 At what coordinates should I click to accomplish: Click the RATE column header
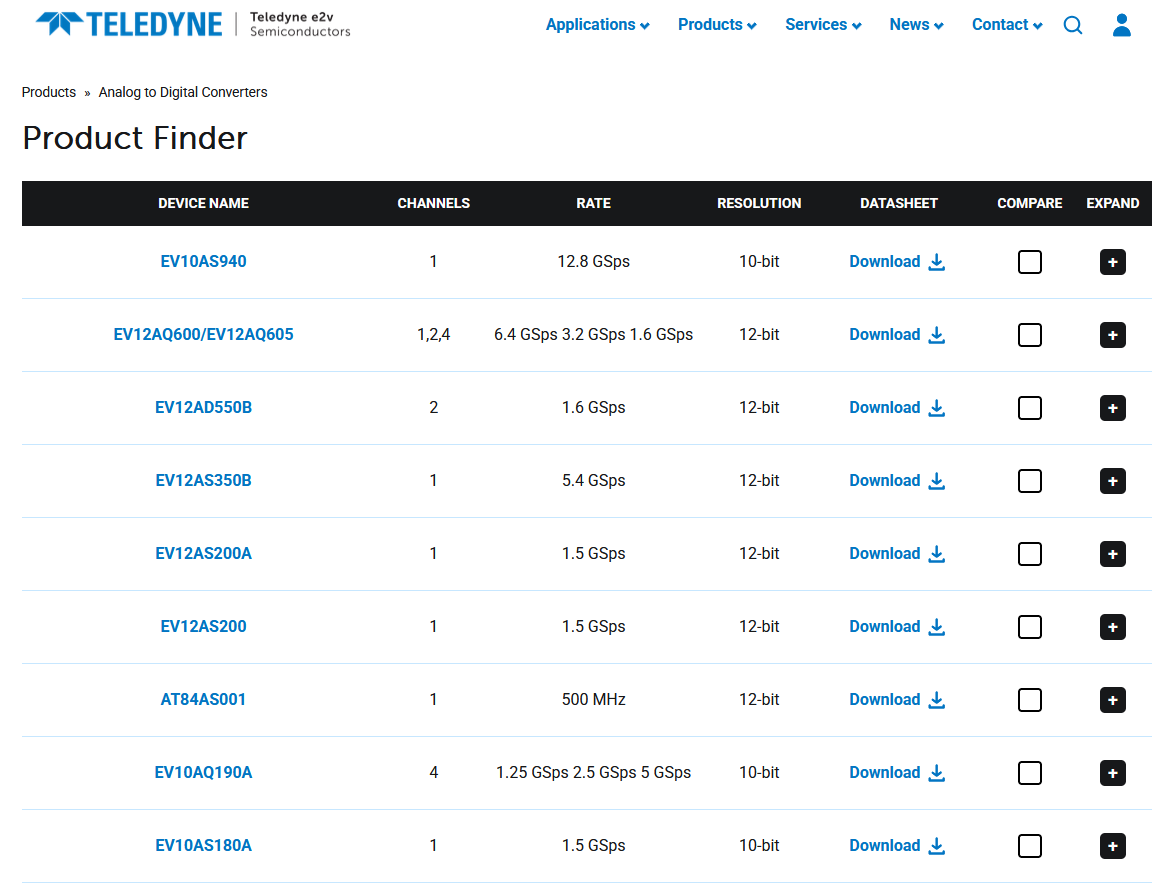594,203
